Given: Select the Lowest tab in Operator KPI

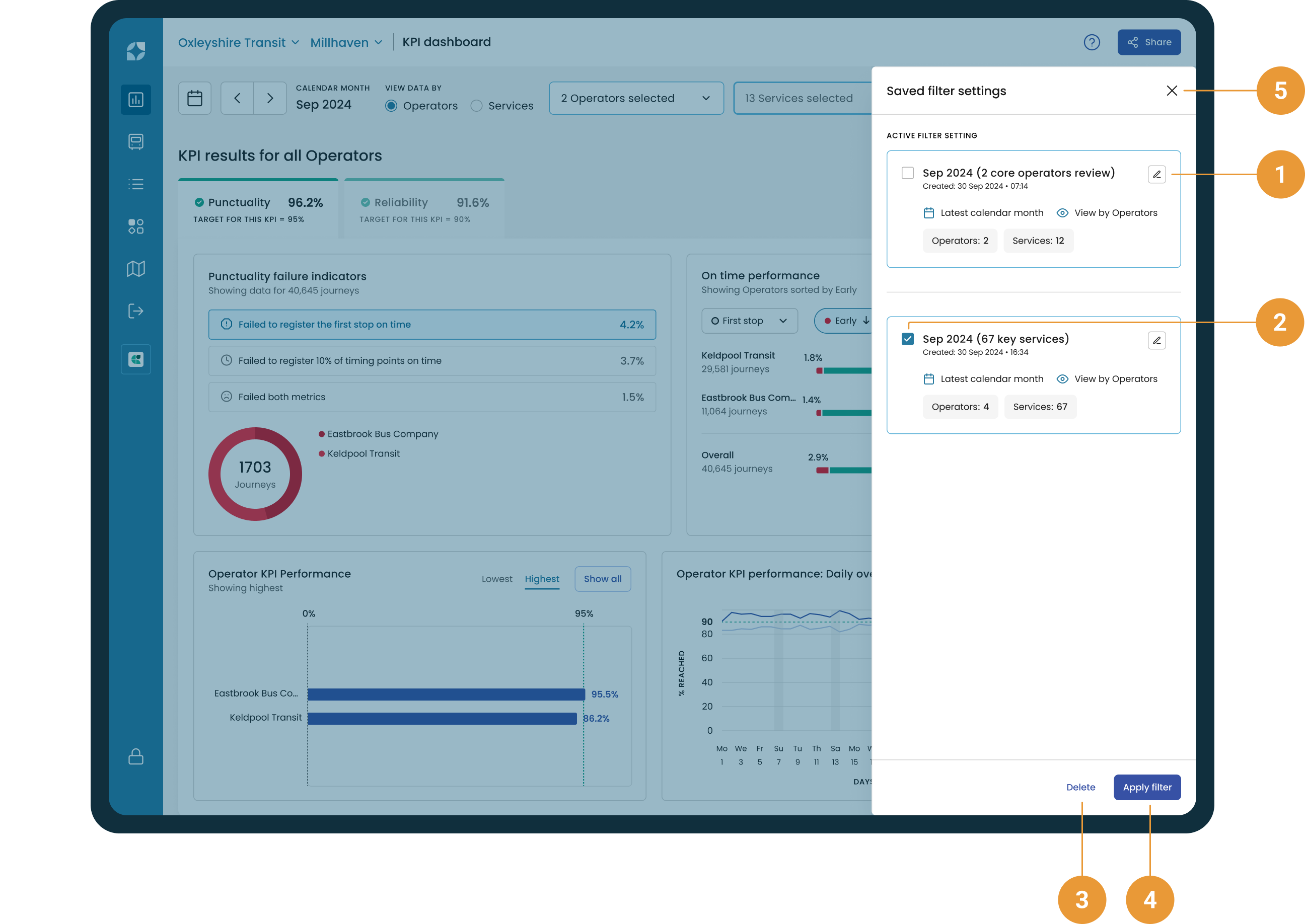Looking at the screenshot, I should coord(496,579).
